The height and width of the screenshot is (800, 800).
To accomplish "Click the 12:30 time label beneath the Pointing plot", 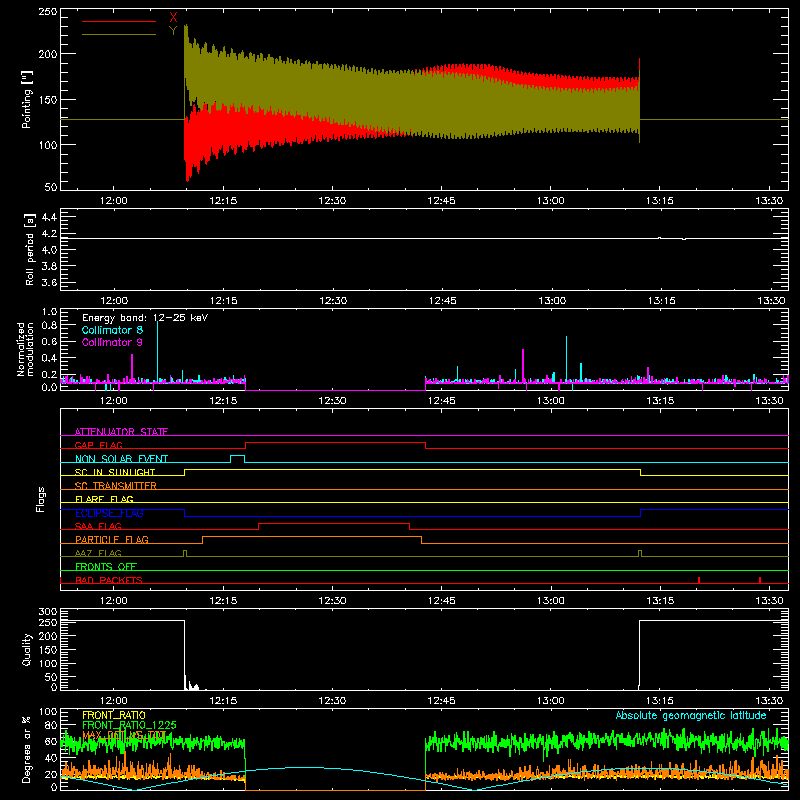I will pos(332,201).
